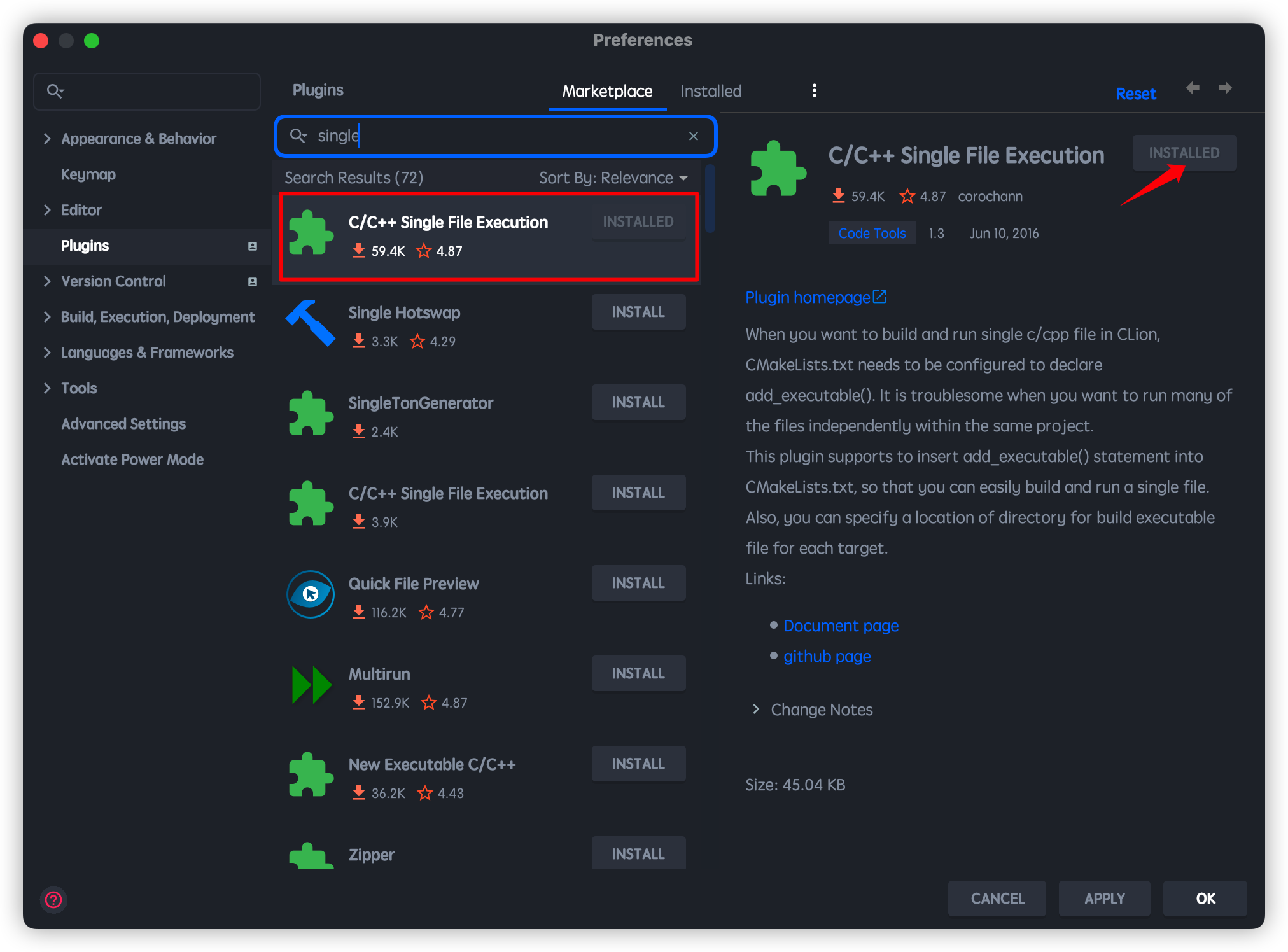Switch to the Installed tab
1288x952 pixels.
coord(711,91)
